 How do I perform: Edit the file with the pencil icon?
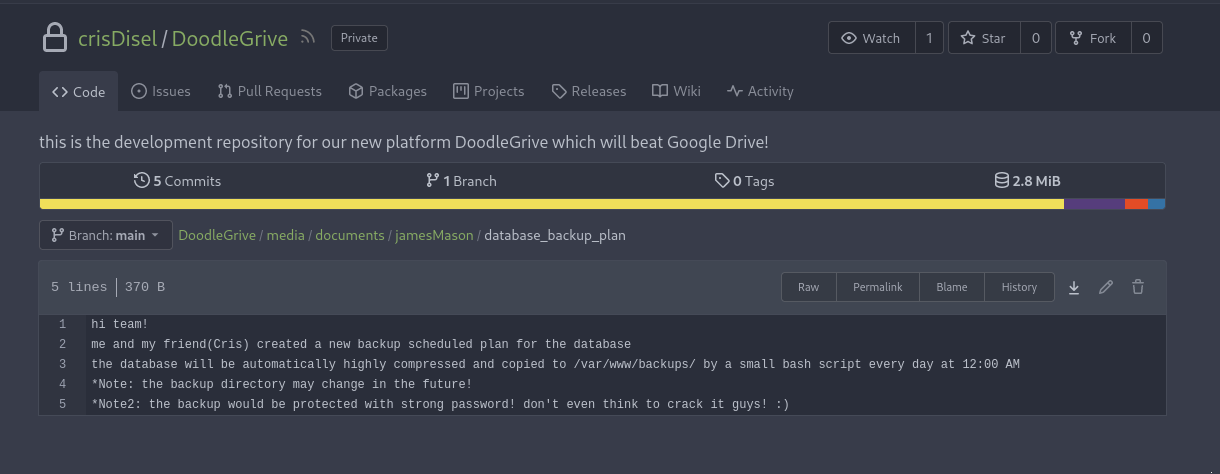pos(1106,287)
